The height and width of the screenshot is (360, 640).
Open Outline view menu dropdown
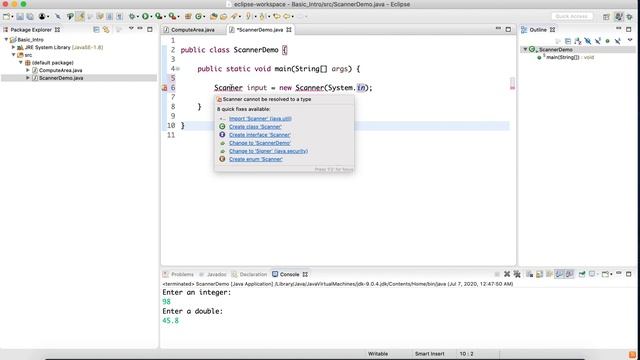click(630, 40)
